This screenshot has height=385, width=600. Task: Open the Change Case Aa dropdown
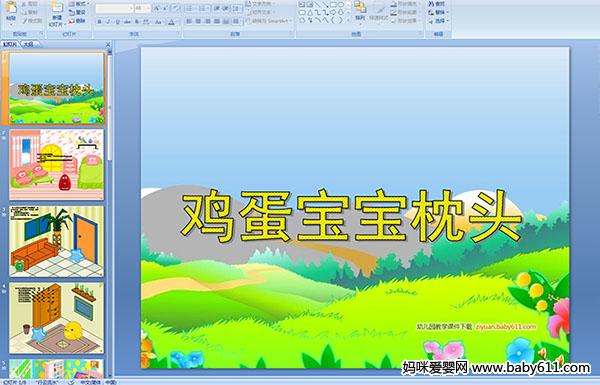point(158,22)
